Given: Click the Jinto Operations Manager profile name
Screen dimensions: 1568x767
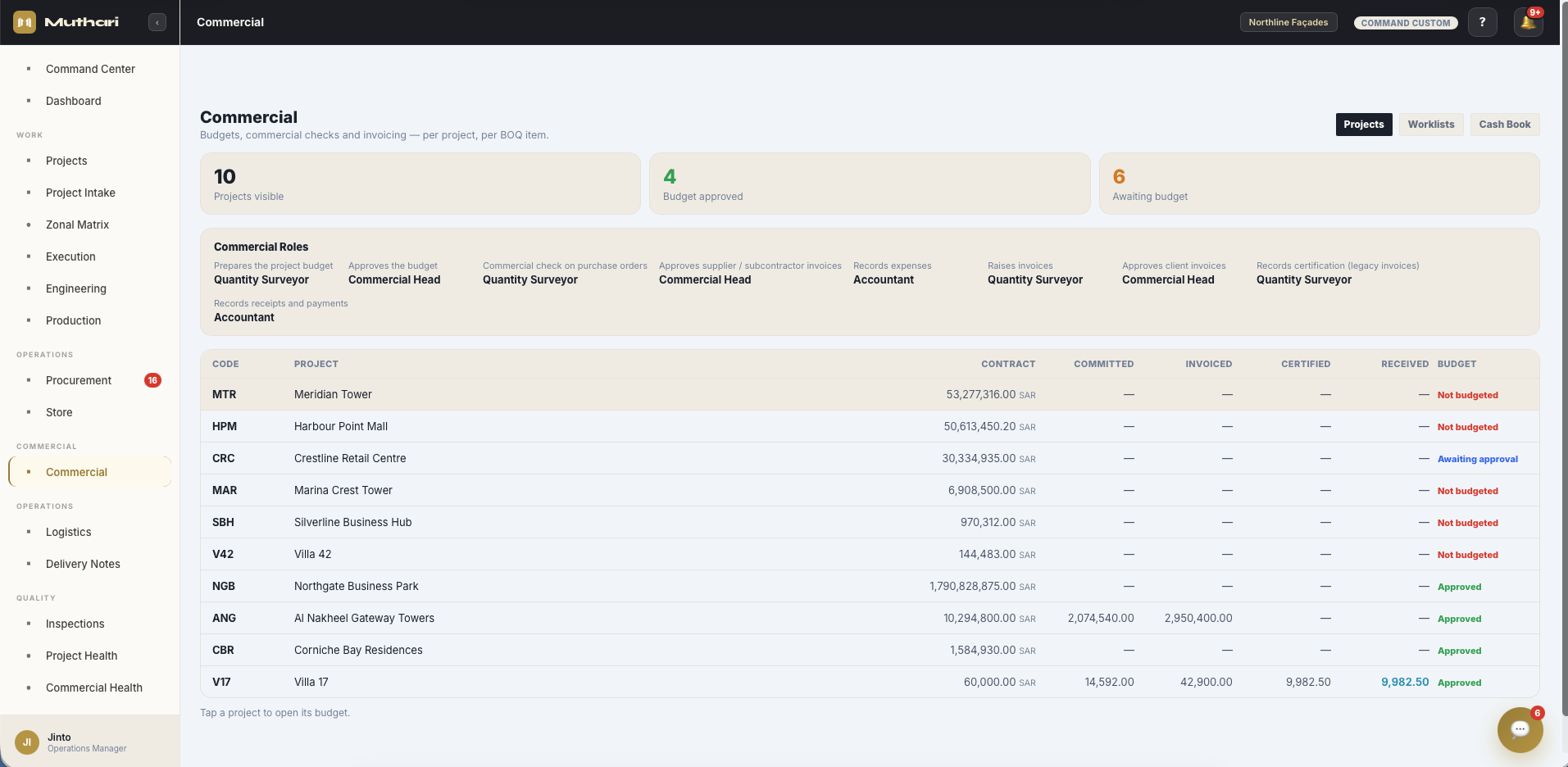Looking at the screenshot, I should tap(87, 742).
